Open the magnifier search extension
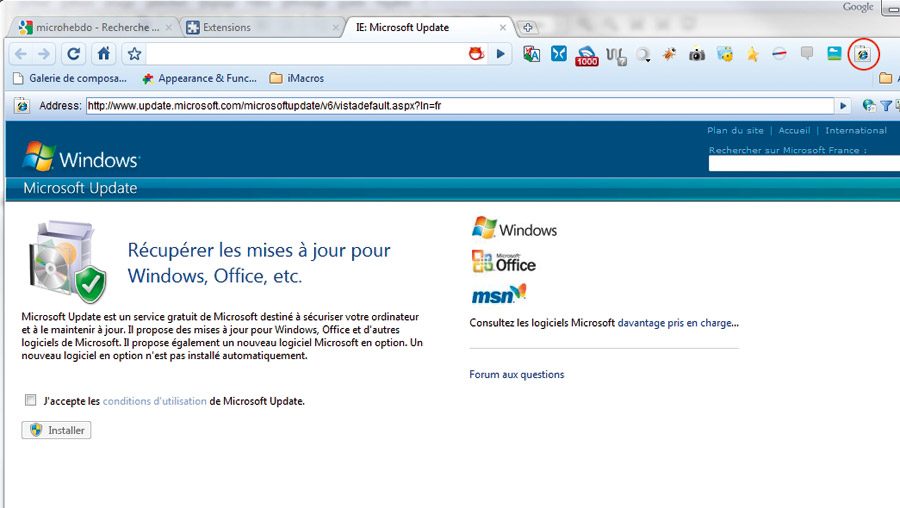This screenshot has width=900, height=508. 643,55
